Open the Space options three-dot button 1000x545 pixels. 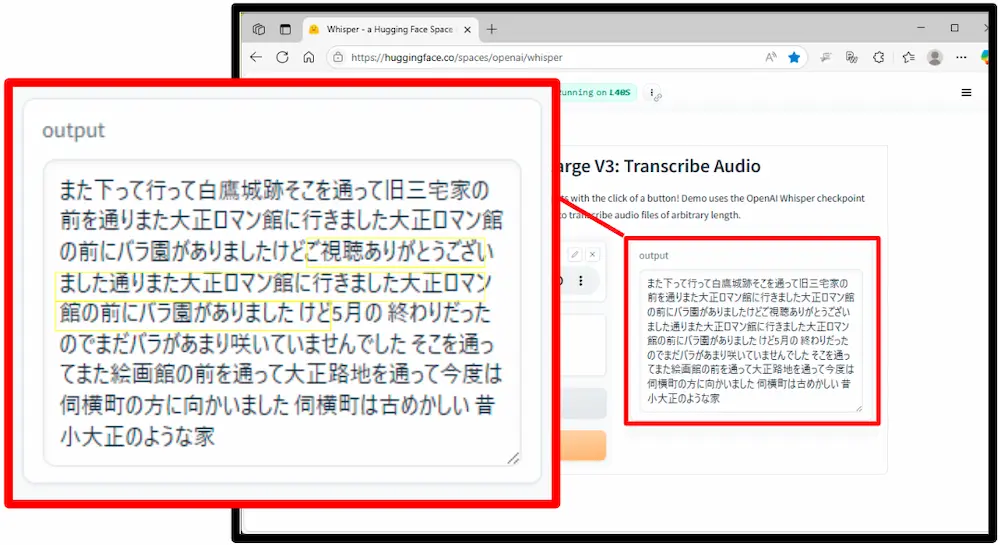(653, 93)
